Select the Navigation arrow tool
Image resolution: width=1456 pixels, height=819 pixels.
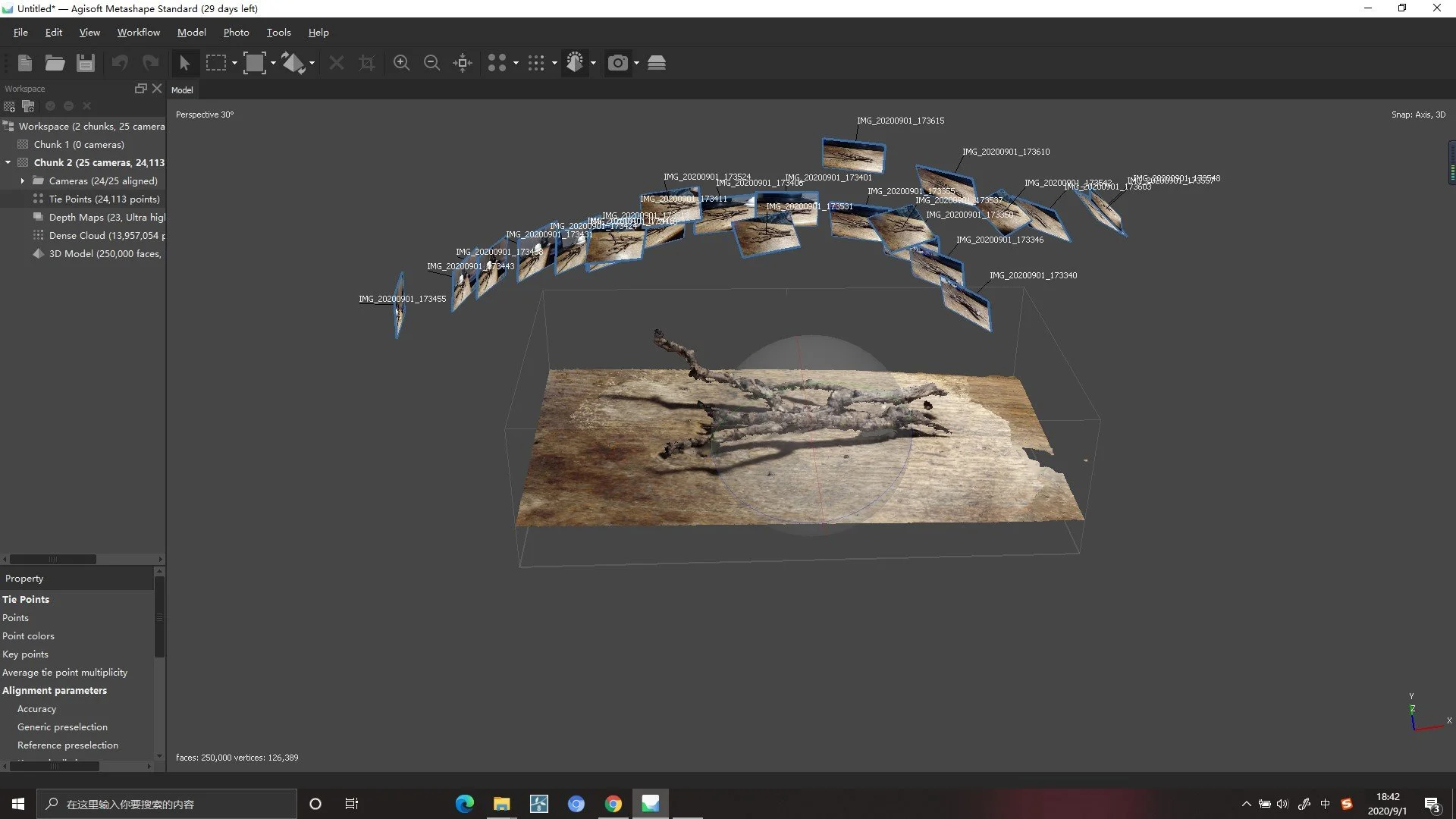(x=184, y=63)
